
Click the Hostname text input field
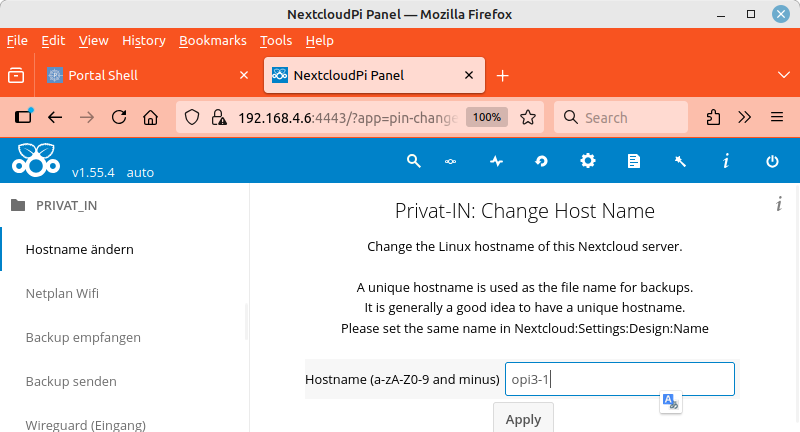(619, 379)
